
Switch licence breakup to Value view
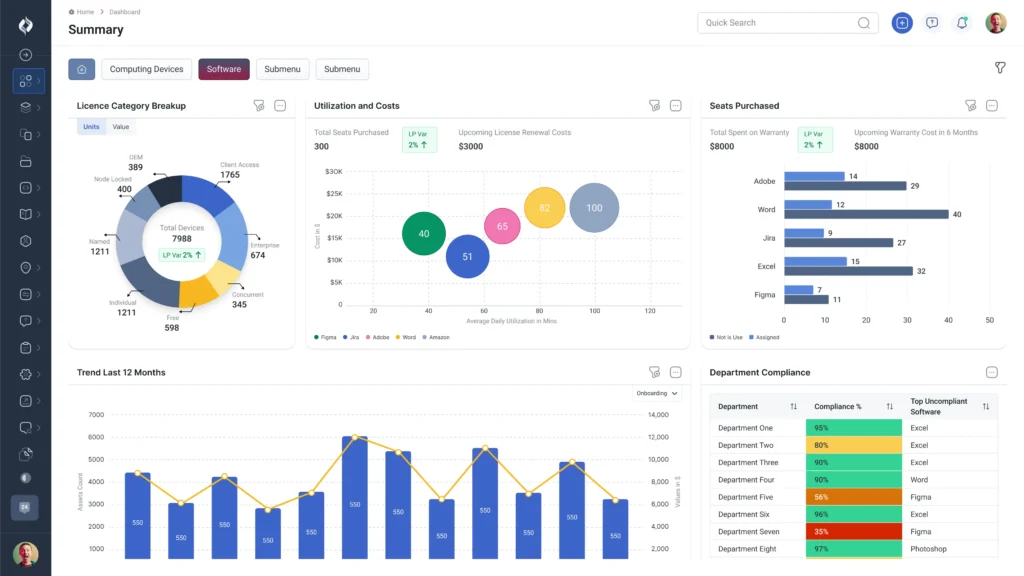tap(120, 127)
